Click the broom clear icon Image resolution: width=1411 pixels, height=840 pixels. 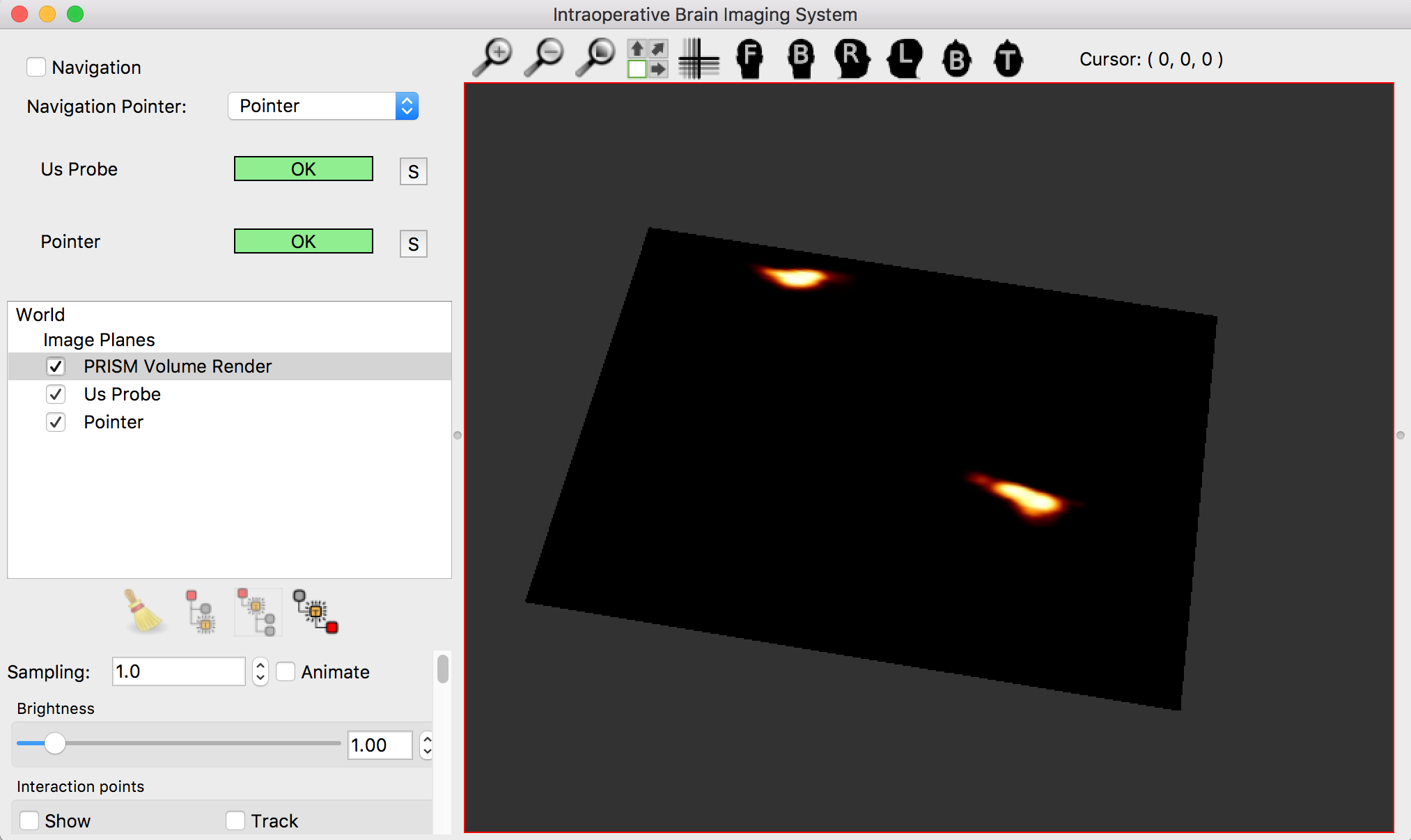coord(144,612)
